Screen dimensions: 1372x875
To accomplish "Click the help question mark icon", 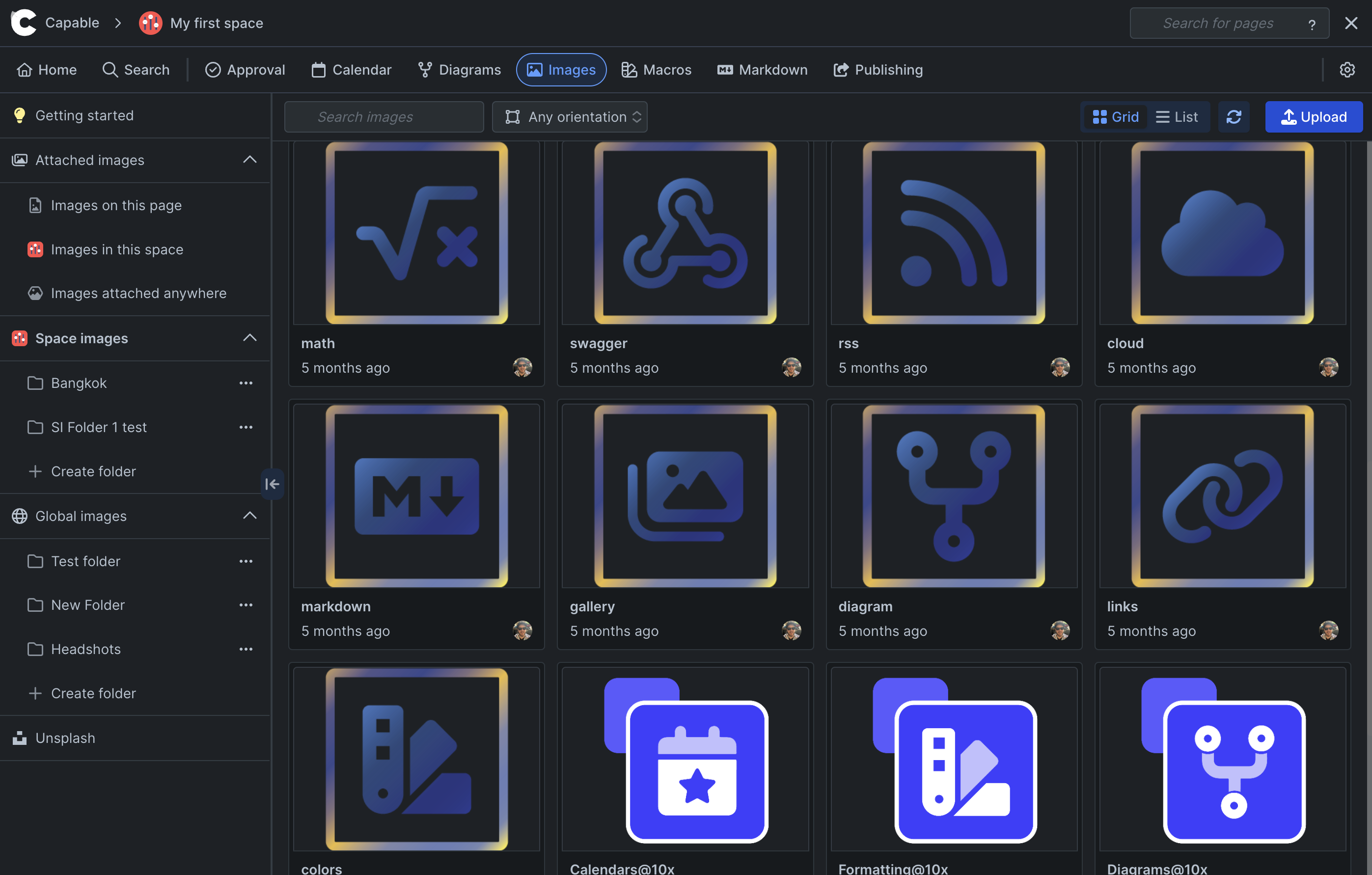I will [1312, 24].
